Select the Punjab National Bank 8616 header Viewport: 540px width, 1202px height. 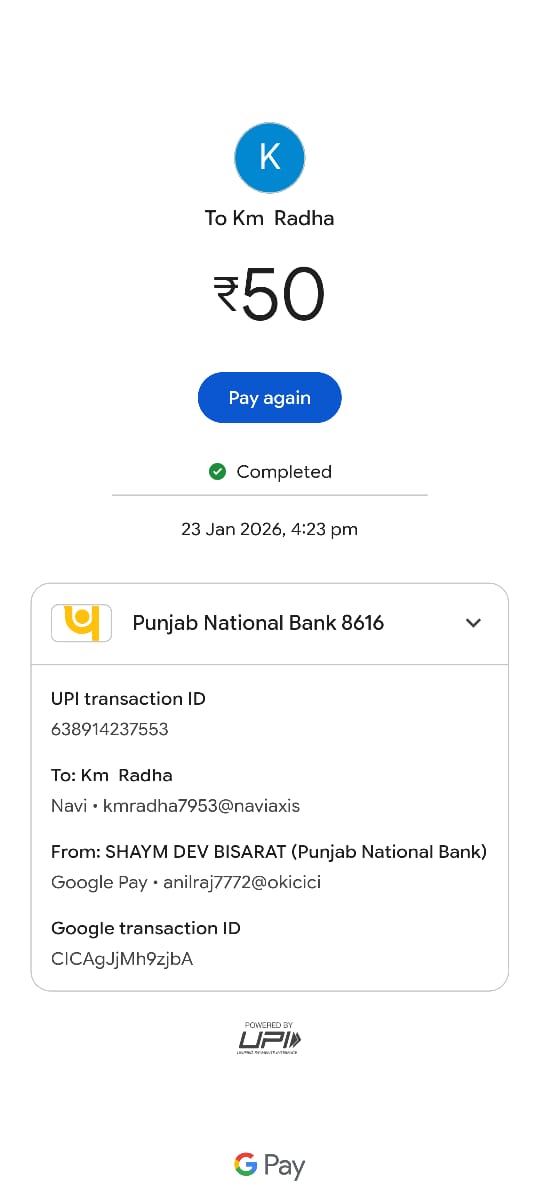pyautogui.click(x=270, y=623)
